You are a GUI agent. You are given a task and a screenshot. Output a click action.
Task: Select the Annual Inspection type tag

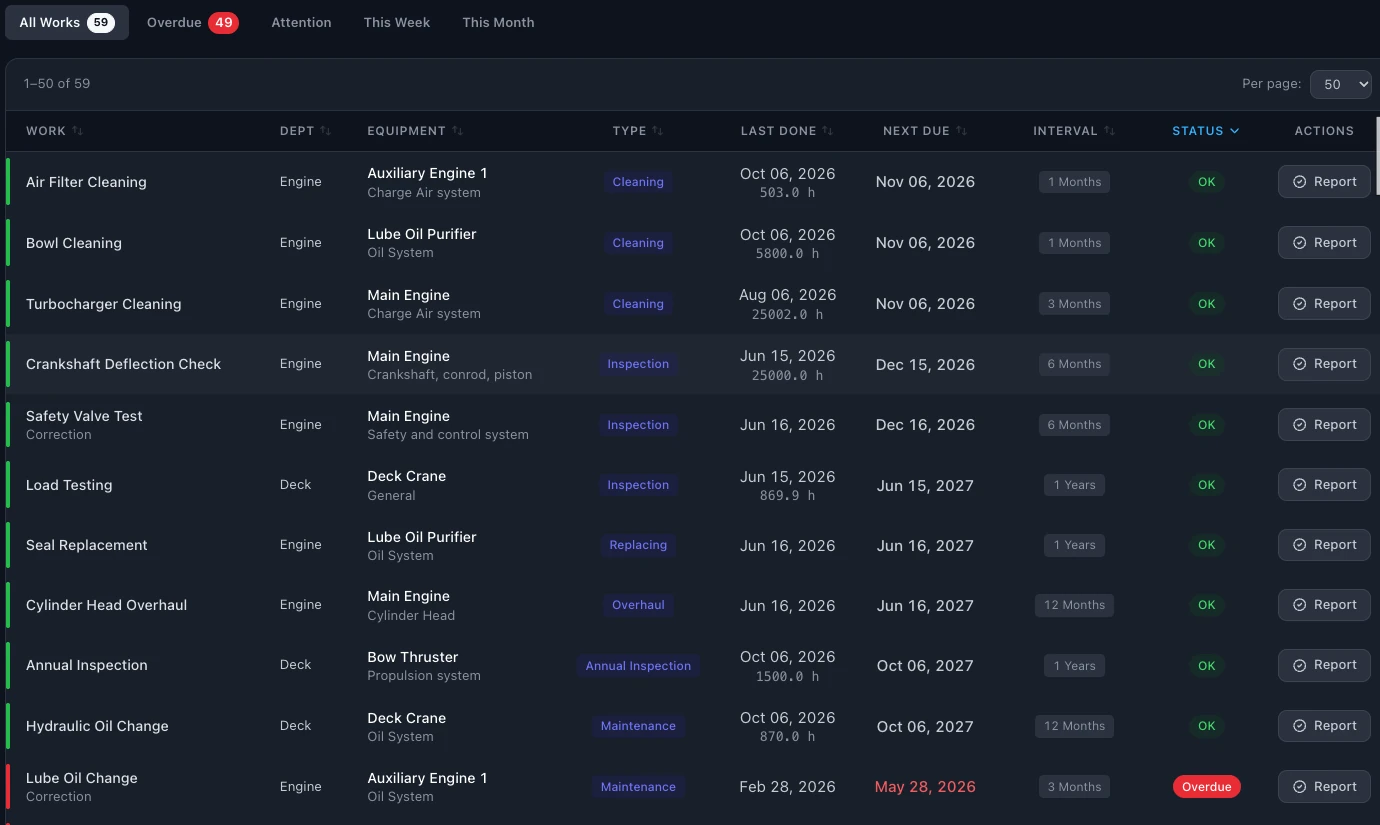(x=638, y=666)
